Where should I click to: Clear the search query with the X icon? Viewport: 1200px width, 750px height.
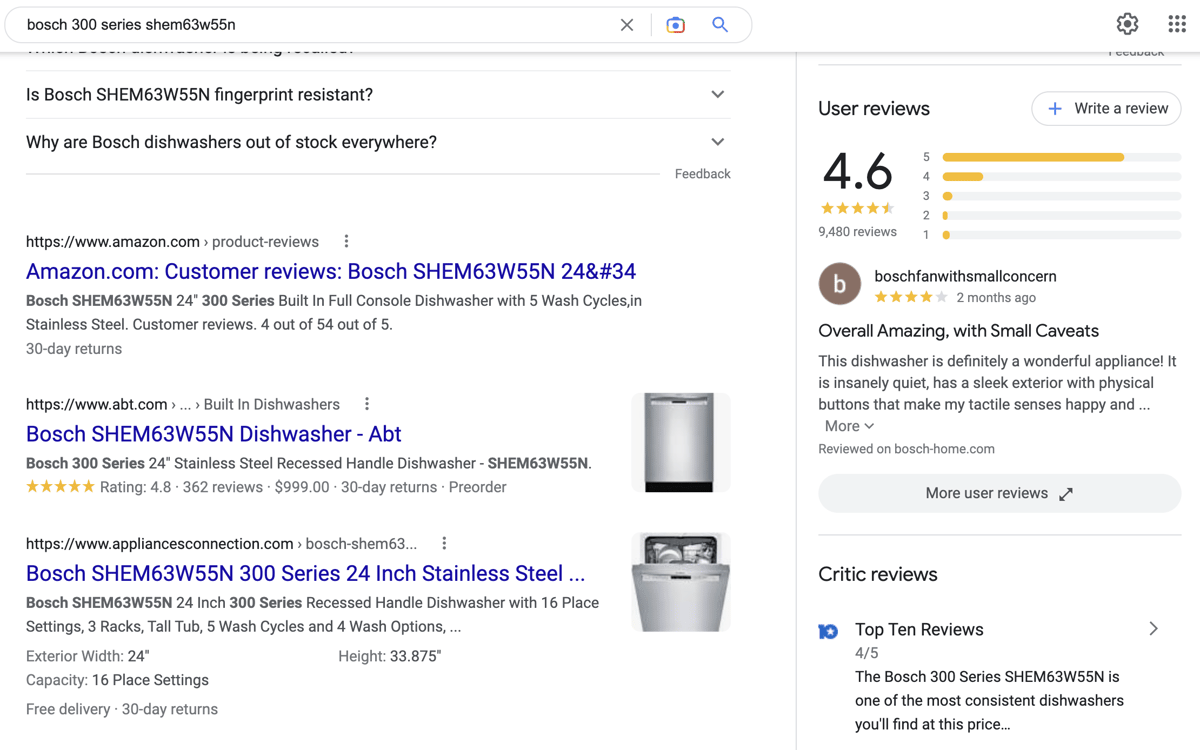[627, 24]
